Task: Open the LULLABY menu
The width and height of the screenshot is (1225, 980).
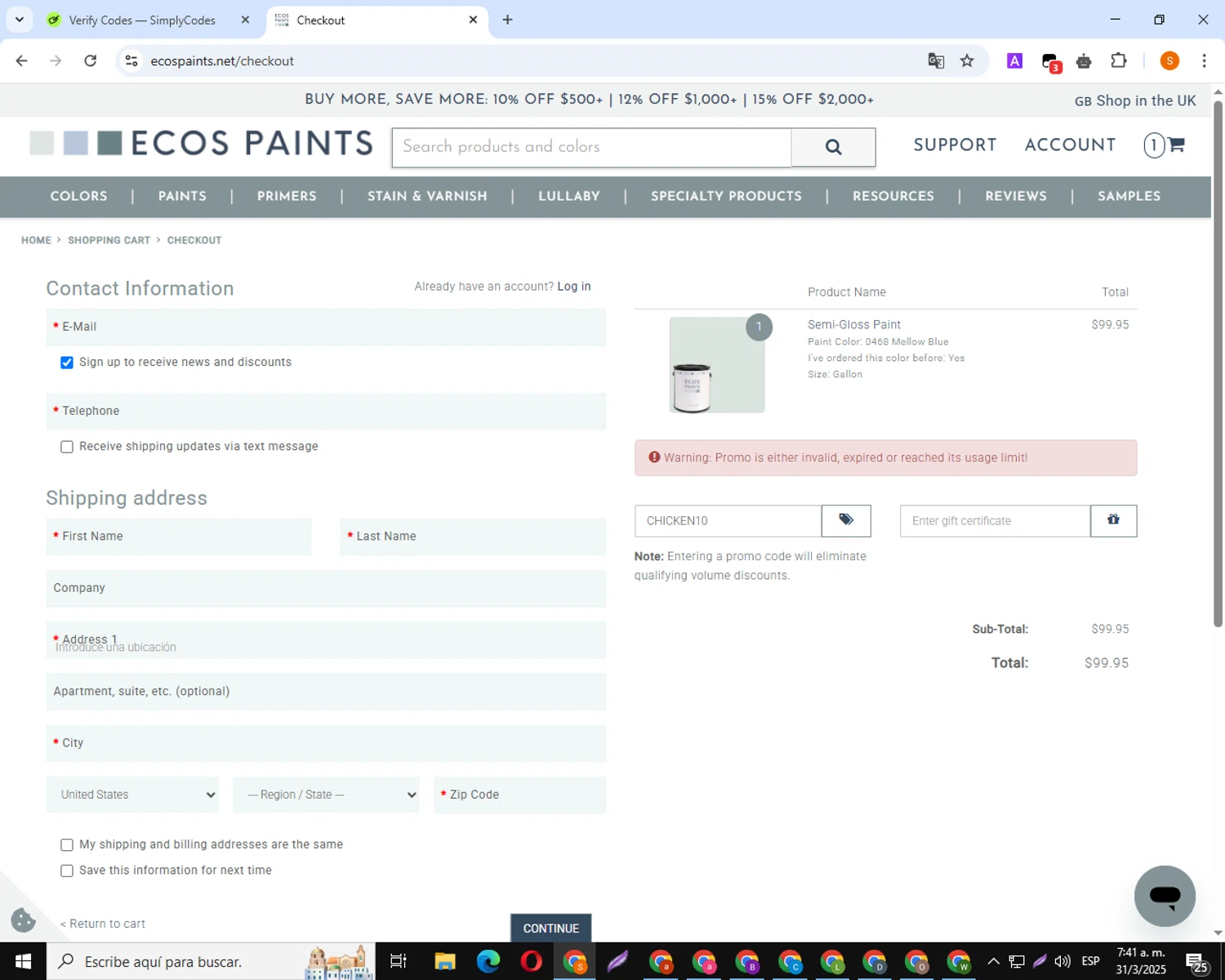Action: [x=569, y=196]
